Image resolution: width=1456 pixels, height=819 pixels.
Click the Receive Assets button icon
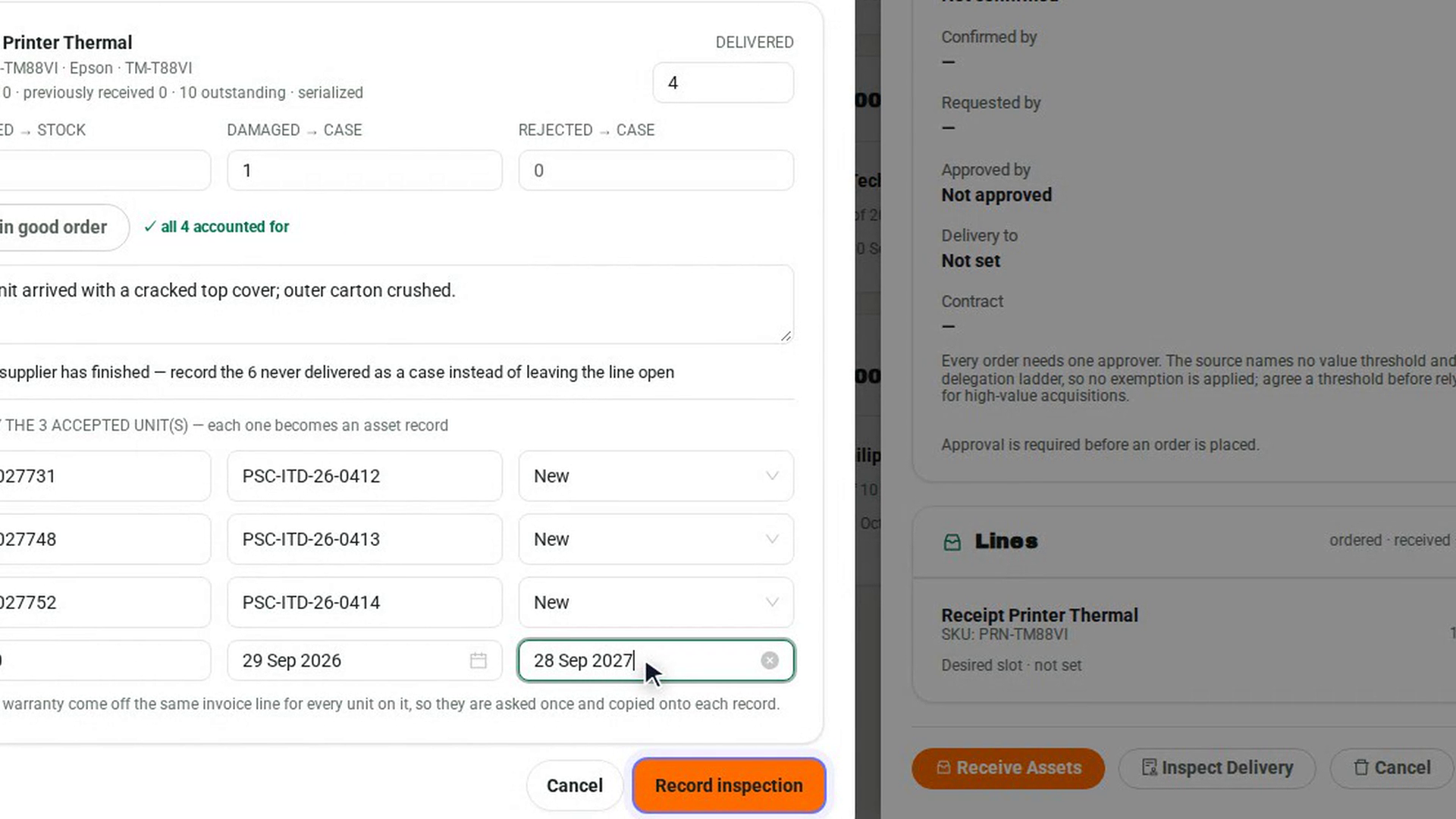[x=943, y=767]
